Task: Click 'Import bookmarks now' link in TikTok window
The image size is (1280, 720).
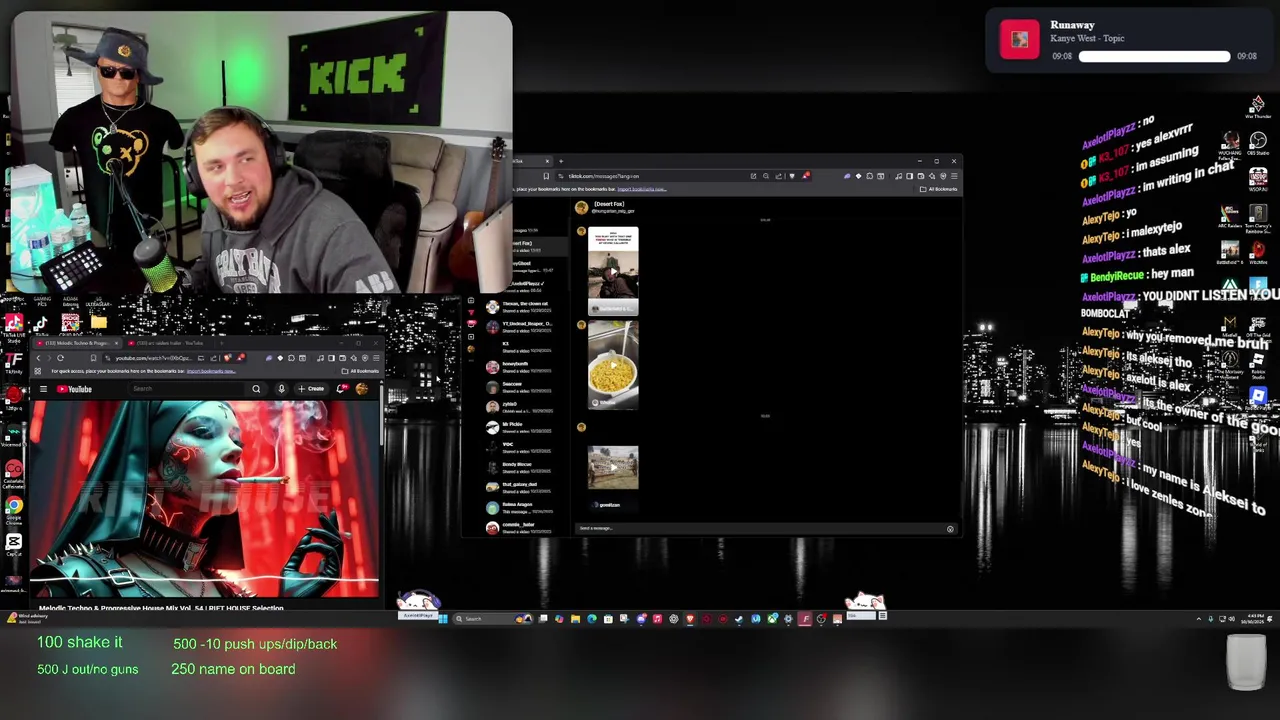Action: click(x=641, y=189)
